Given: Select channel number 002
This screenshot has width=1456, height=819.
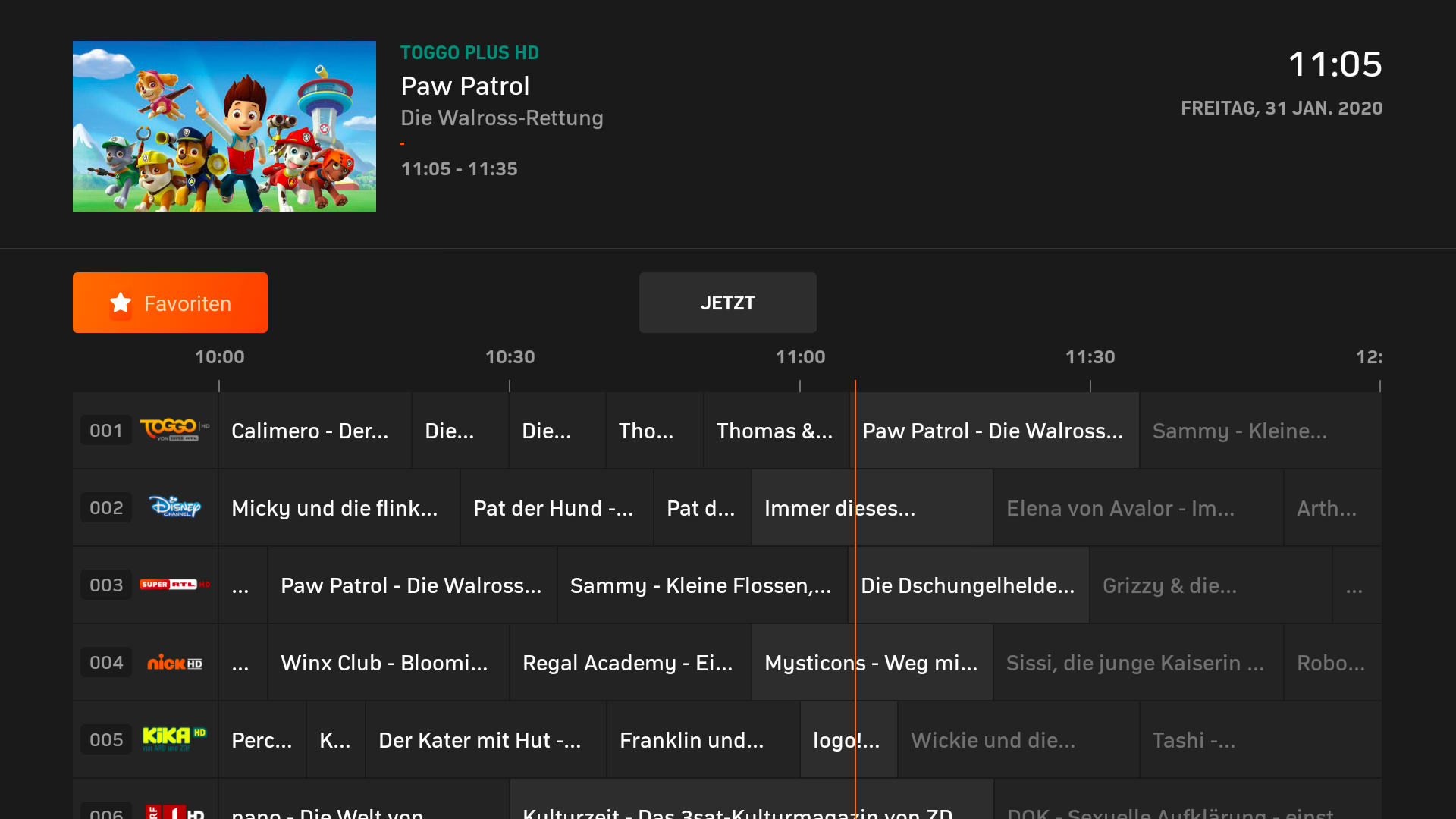Looking at the screenshot, I should pyautogui.click(x=106, y=508).
